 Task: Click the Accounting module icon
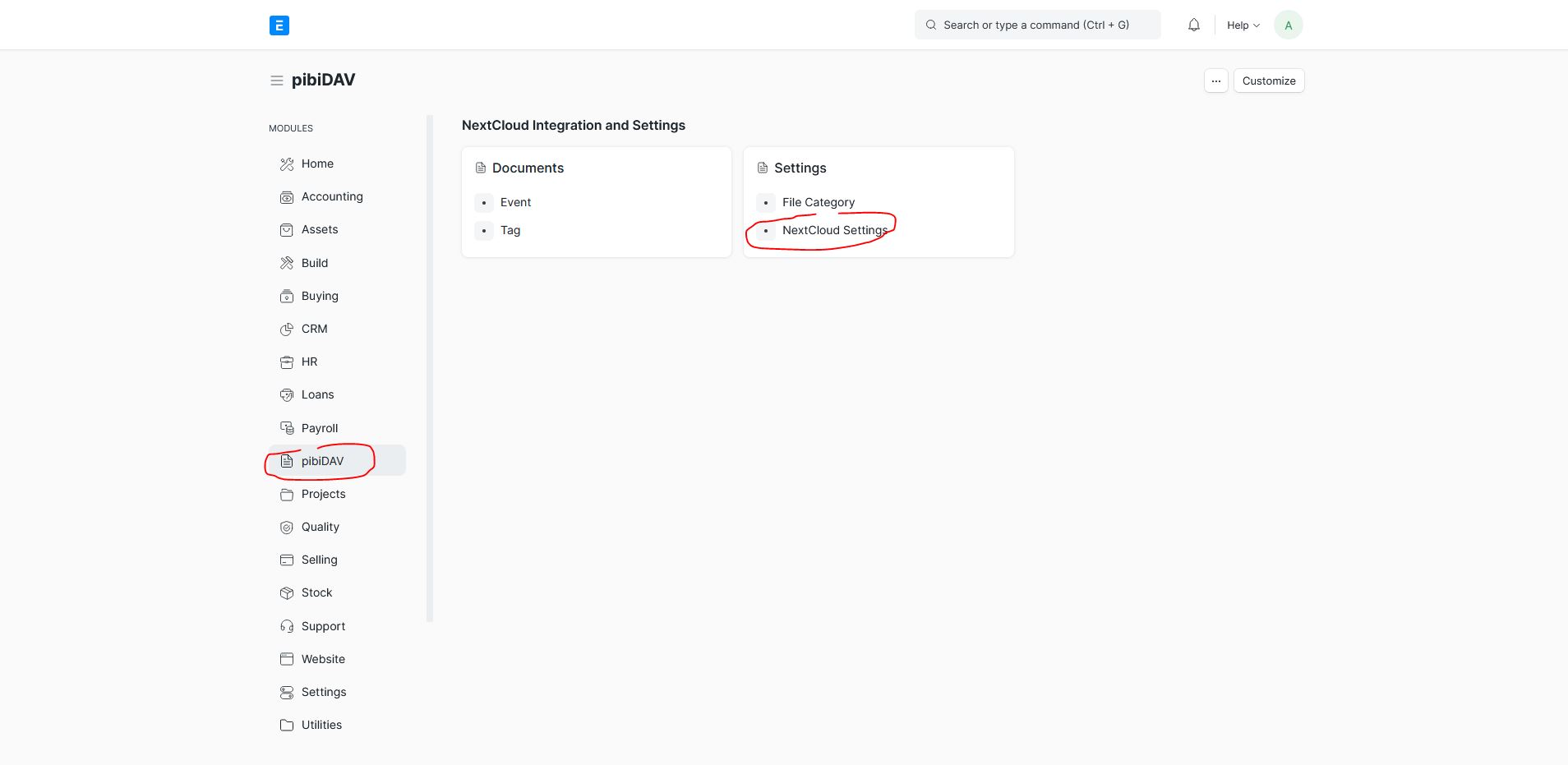(x=287, y=197)
